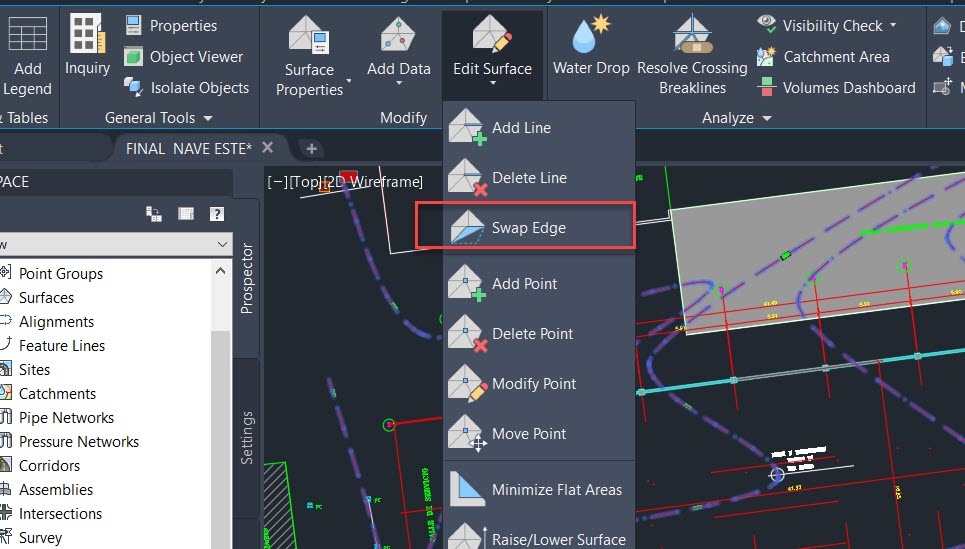Screen dimensions: 965x549
Task: Select Pressure Networks in Prospector
Action: pyautogui.click(x=79, y=441)
